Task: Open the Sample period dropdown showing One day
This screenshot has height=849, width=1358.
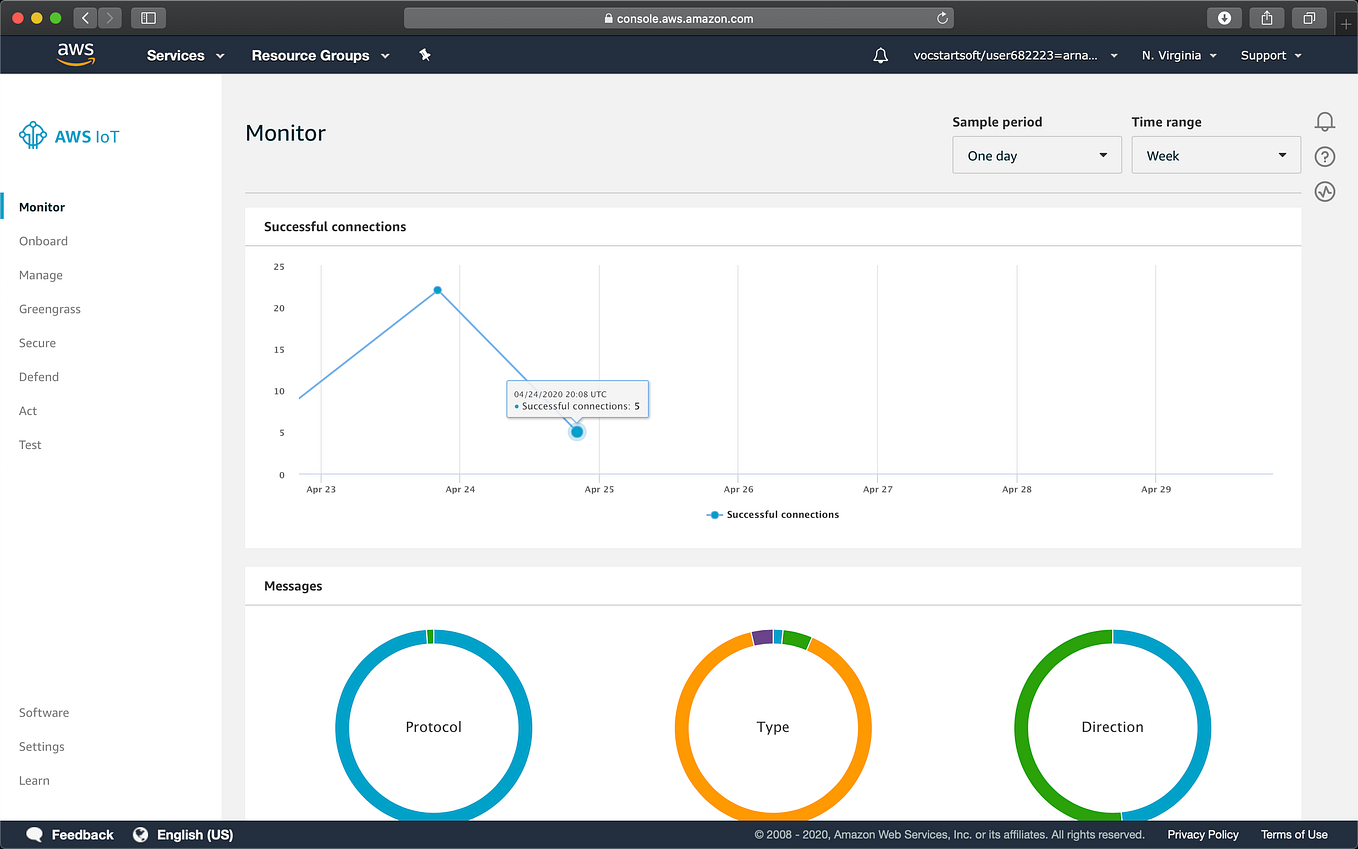Action: [x=1036, y=155]
